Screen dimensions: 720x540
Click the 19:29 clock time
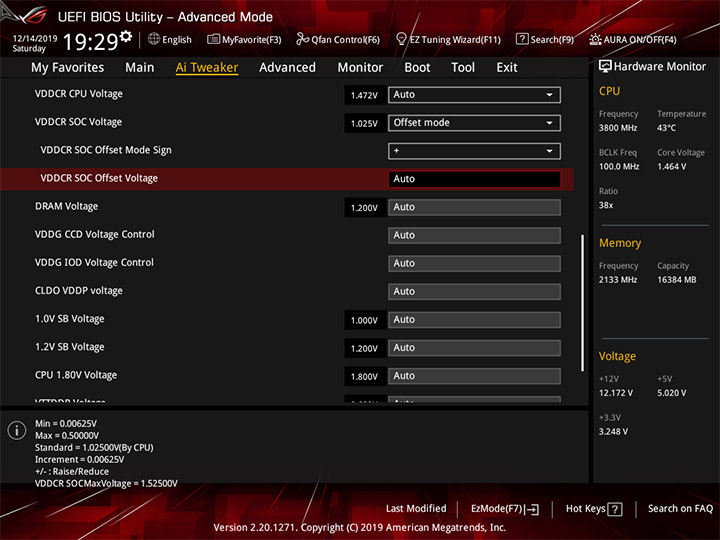click(x=90, y=42)
